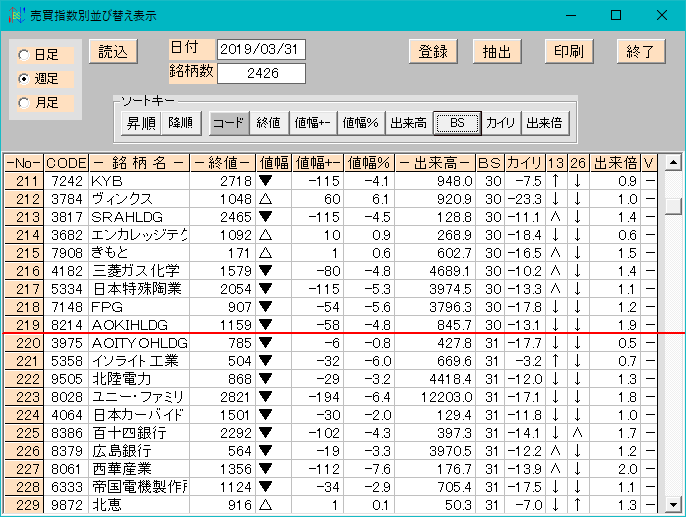Click the 広島銀行 stock name
Screen dimensions: 686x517
122,451
